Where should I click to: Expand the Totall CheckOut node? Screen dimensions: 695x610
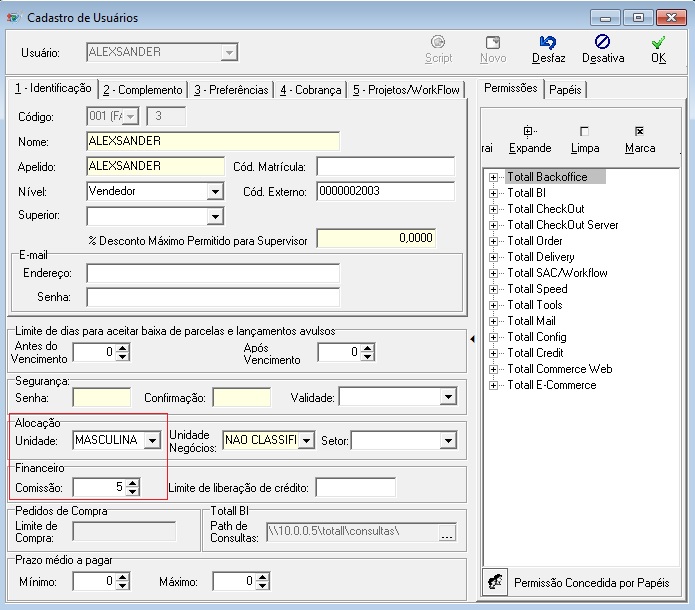(x=493, y=209)
